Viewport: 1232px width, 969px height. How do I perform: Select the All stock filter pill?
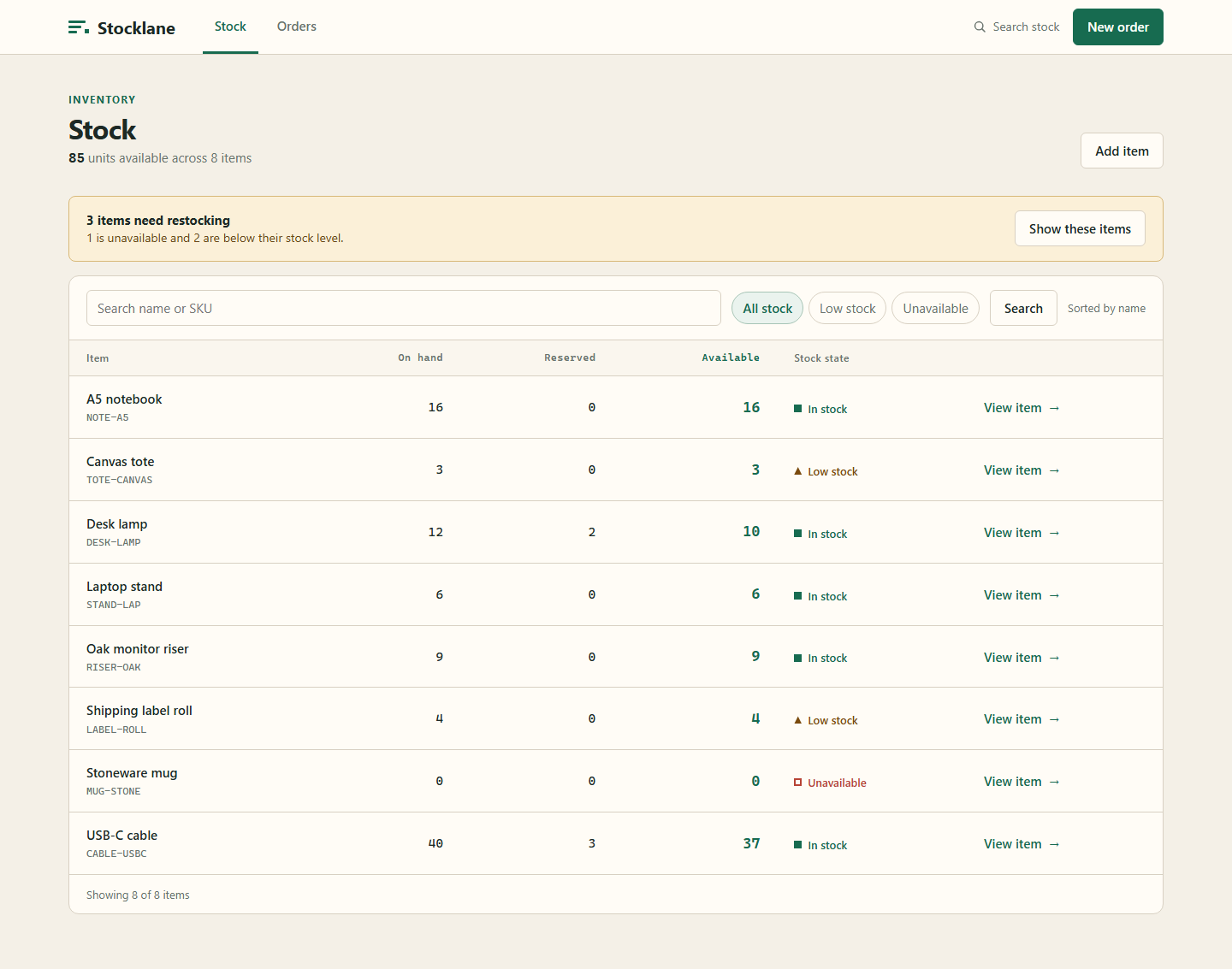pyautogui.click(x=767, y=308)
